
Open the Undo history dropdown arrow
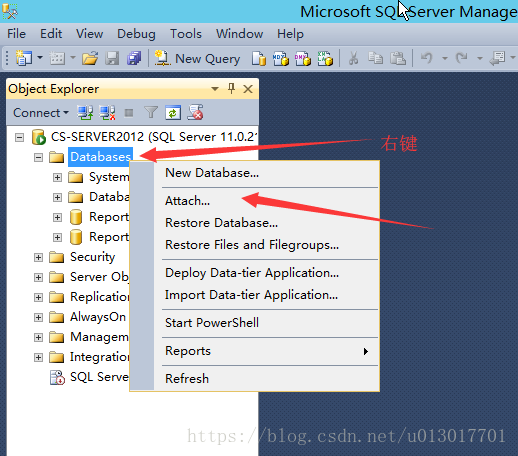[x=445, y=58]
